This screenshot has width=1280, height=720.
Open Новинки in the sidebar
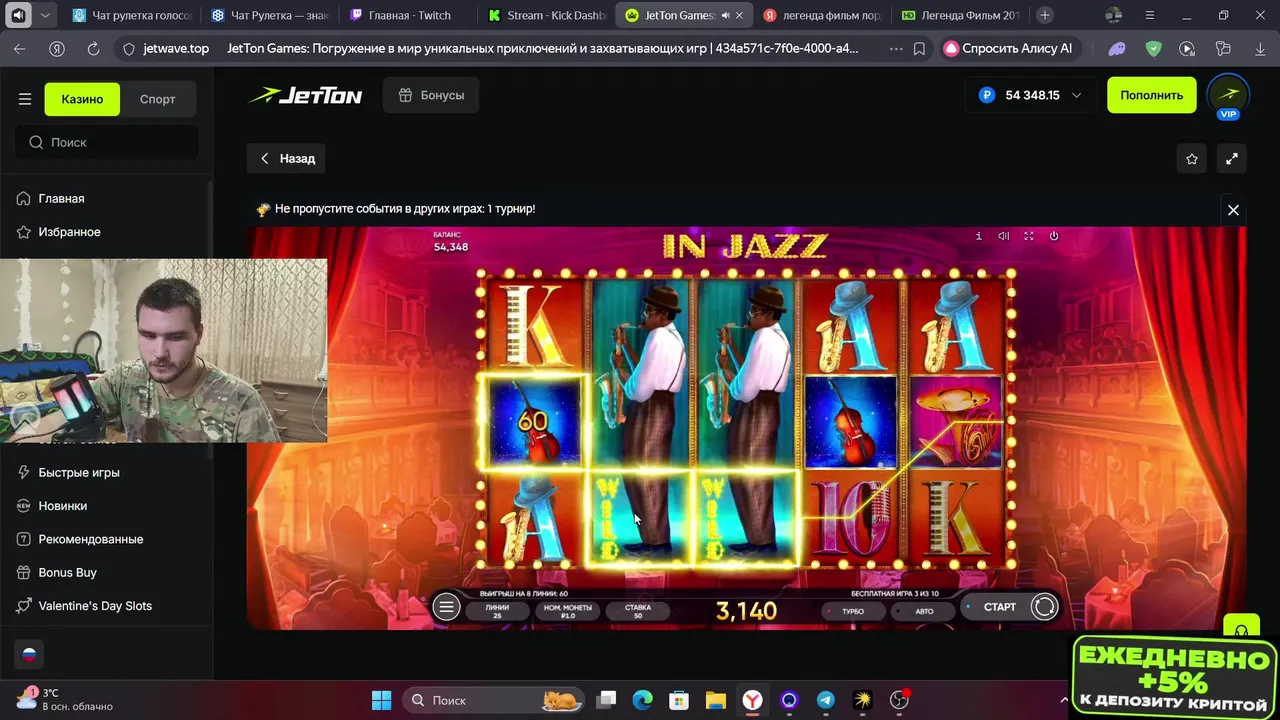tap(62, 506)
